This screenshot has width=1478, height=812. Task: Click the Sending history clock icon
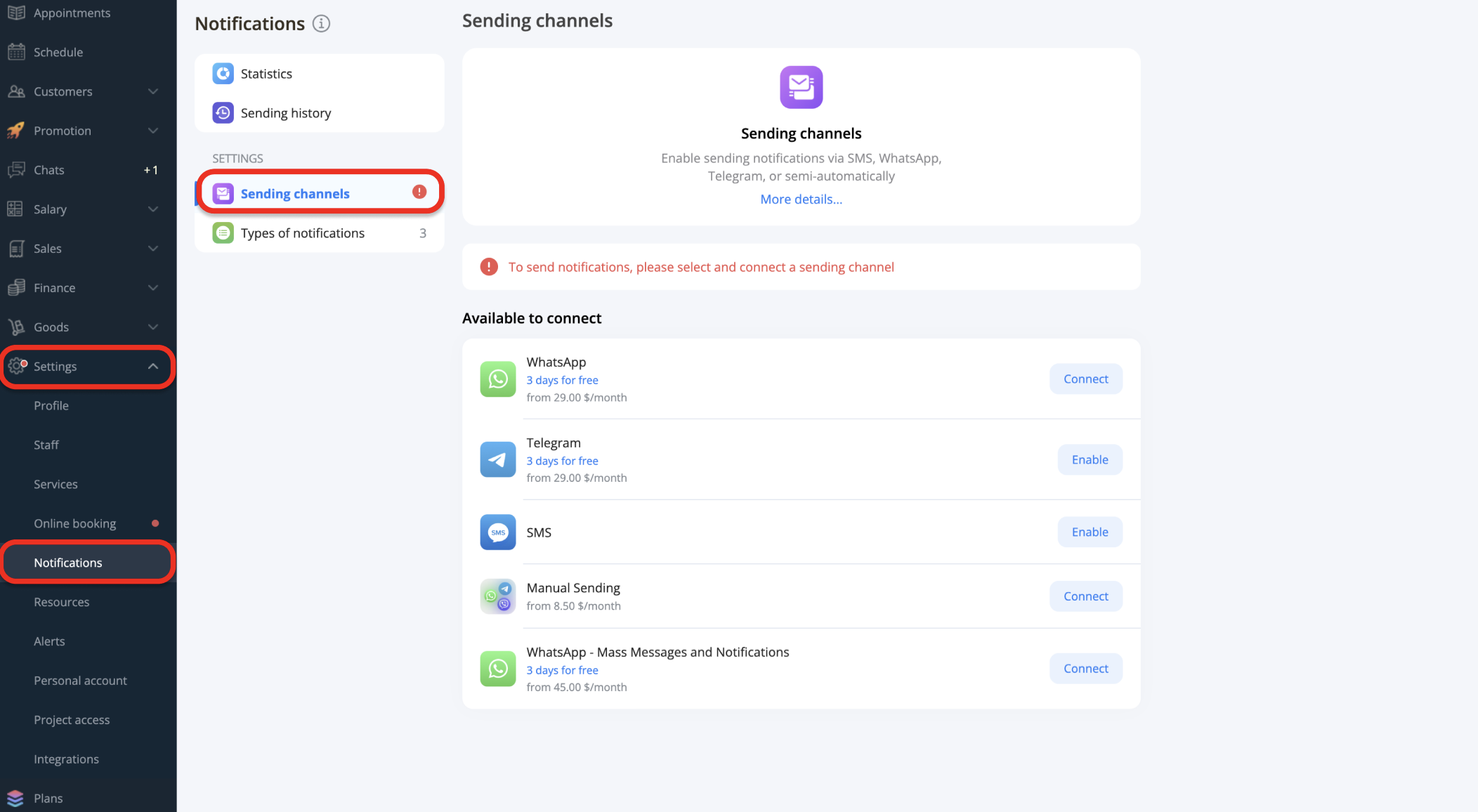tap(223, 113)
